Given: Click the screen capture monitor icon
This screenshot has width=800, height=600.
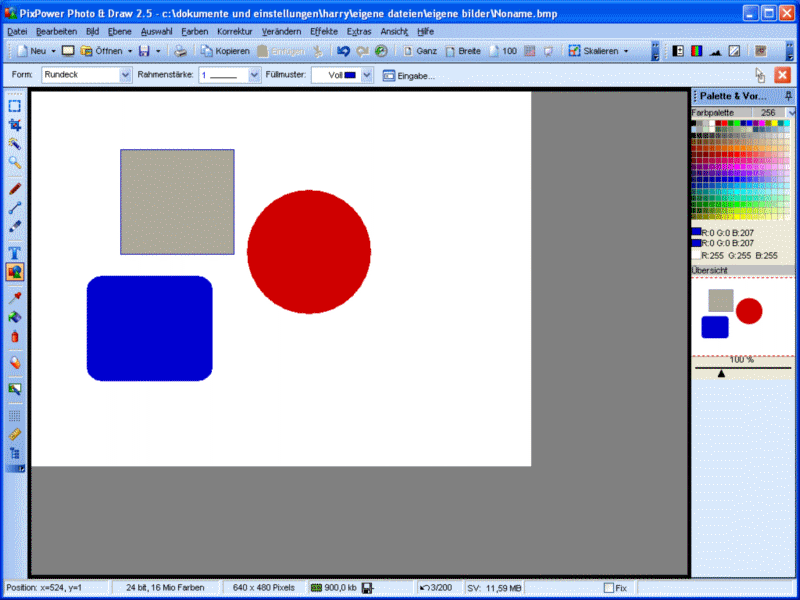Looking at the screenshot, I should tap(68, 51).
